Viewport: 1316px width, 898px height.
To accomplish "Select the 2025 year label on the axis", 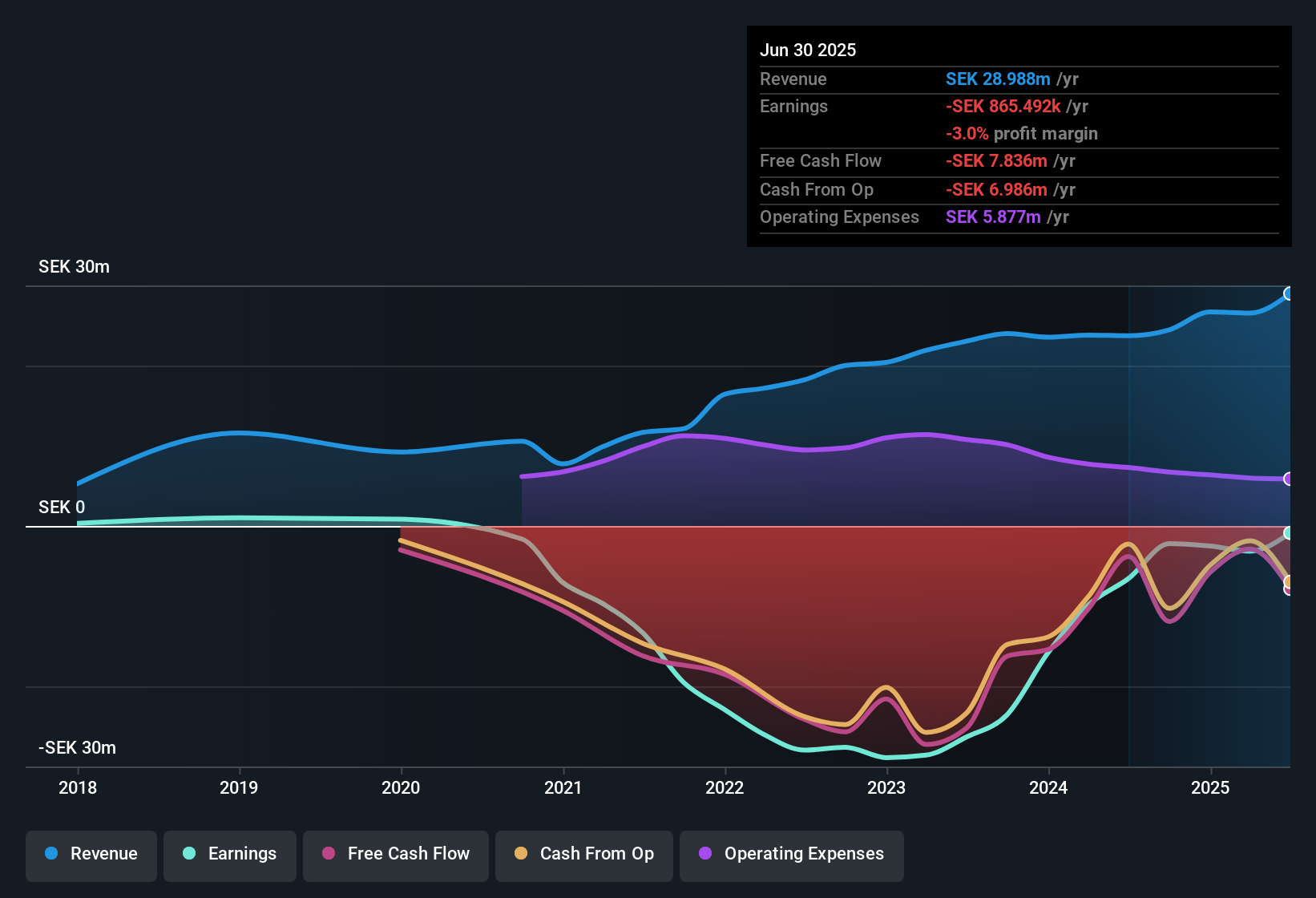I will [1213, 788].
